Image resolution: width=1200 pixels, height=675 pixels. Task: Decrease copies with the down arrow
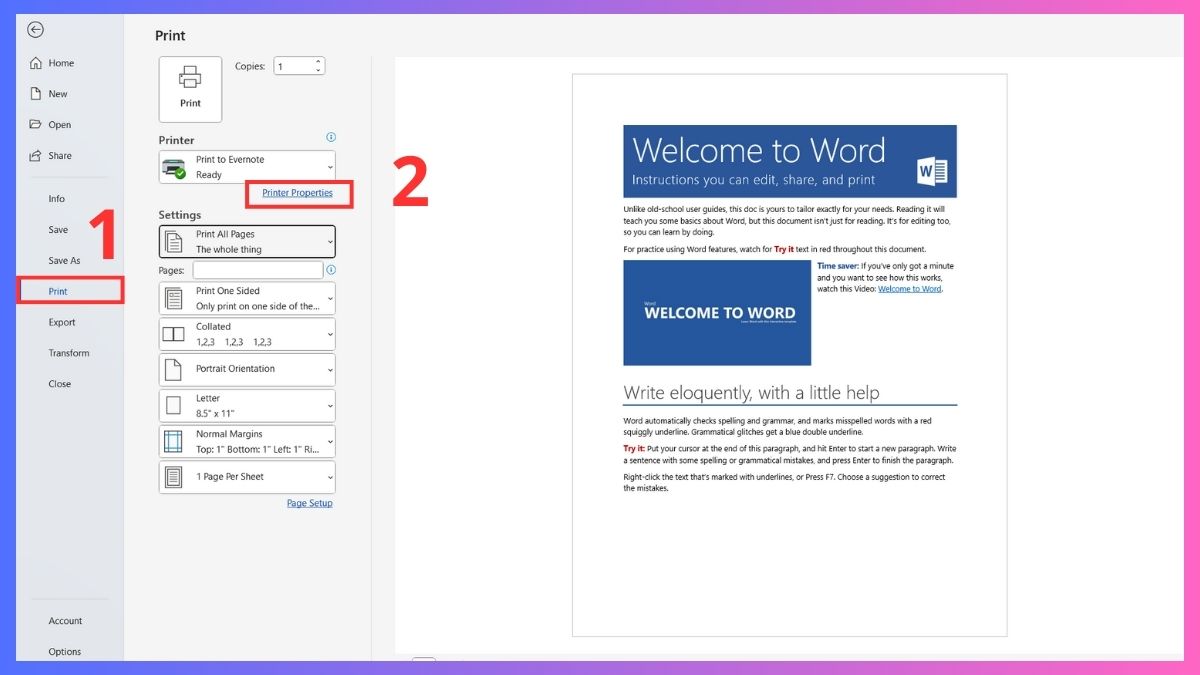coord(318,70)
